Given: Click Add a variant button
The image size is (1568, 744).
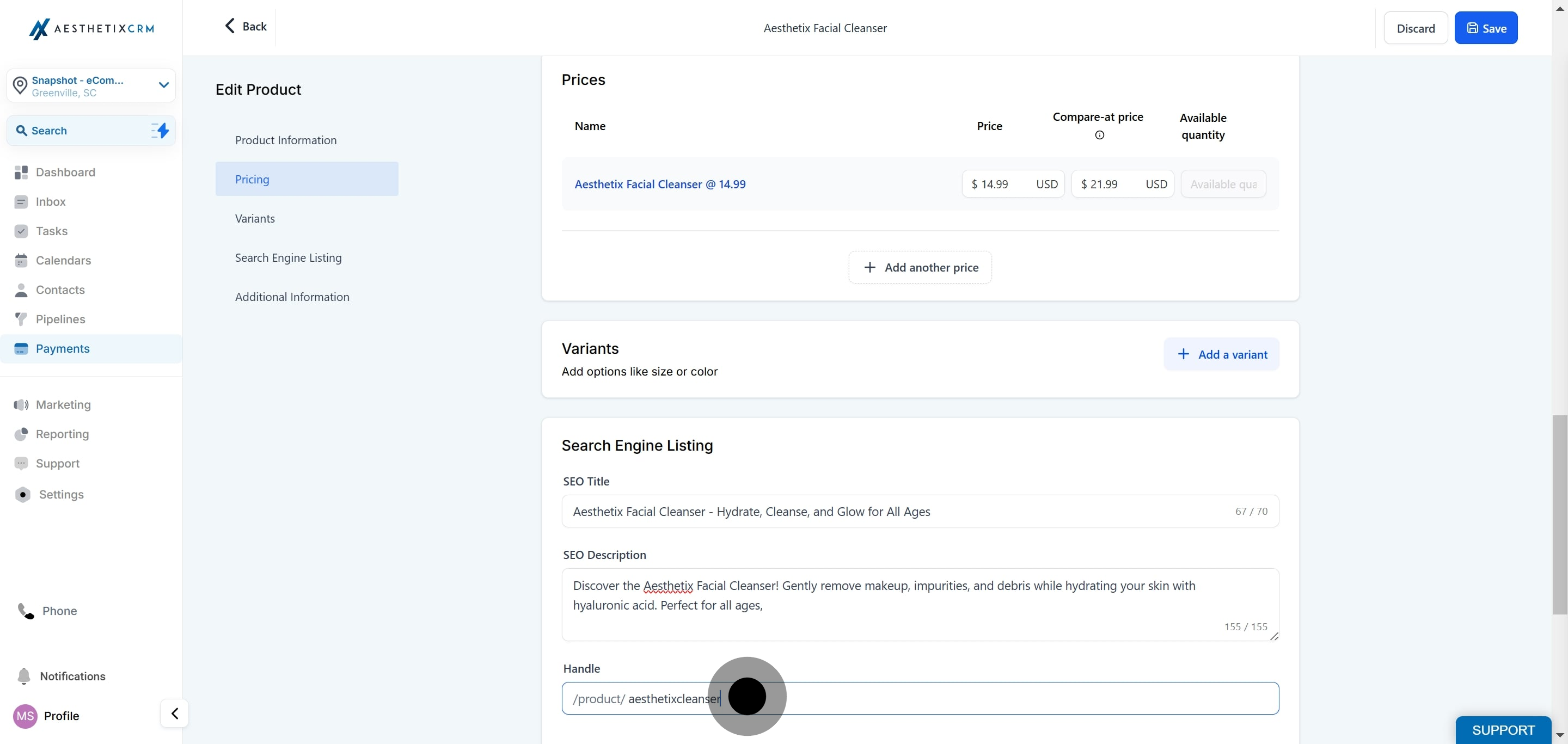Looking at the screenshot, I should 1221,355.
